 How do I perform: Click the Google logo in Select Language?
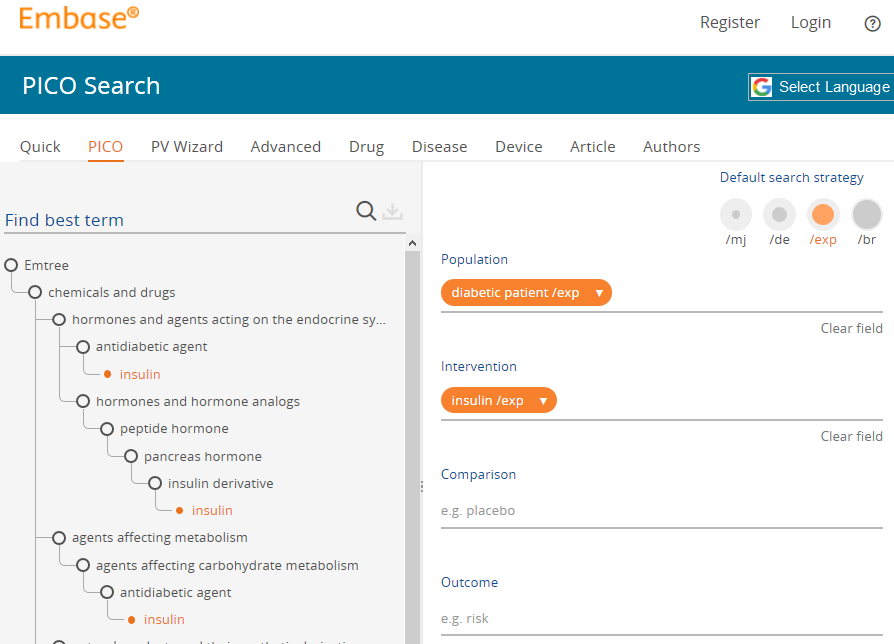click(762, 87)
